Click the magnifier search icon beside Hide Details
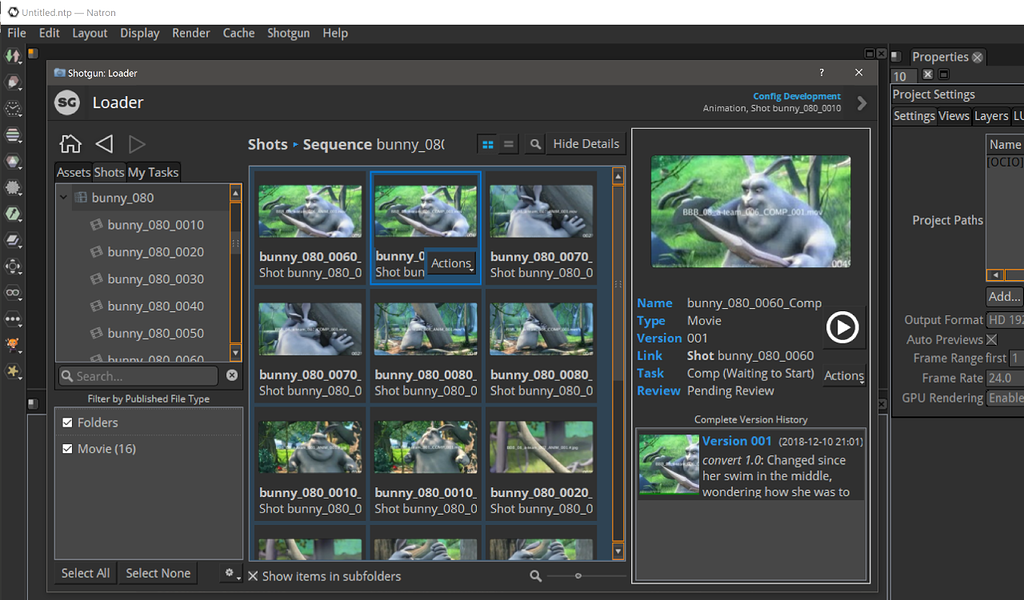 coord(534,144)
